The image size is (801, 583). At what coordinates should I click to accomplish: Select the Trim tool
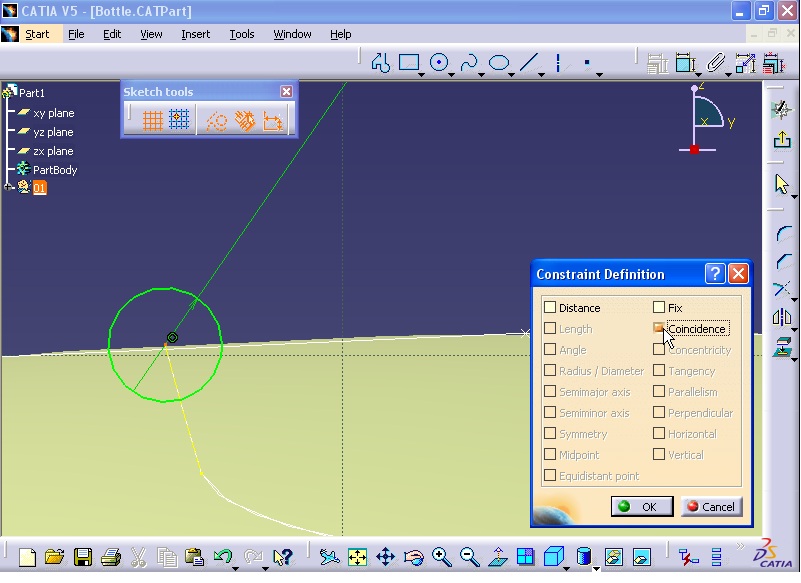pyautogui.click(x=781, y=289)
